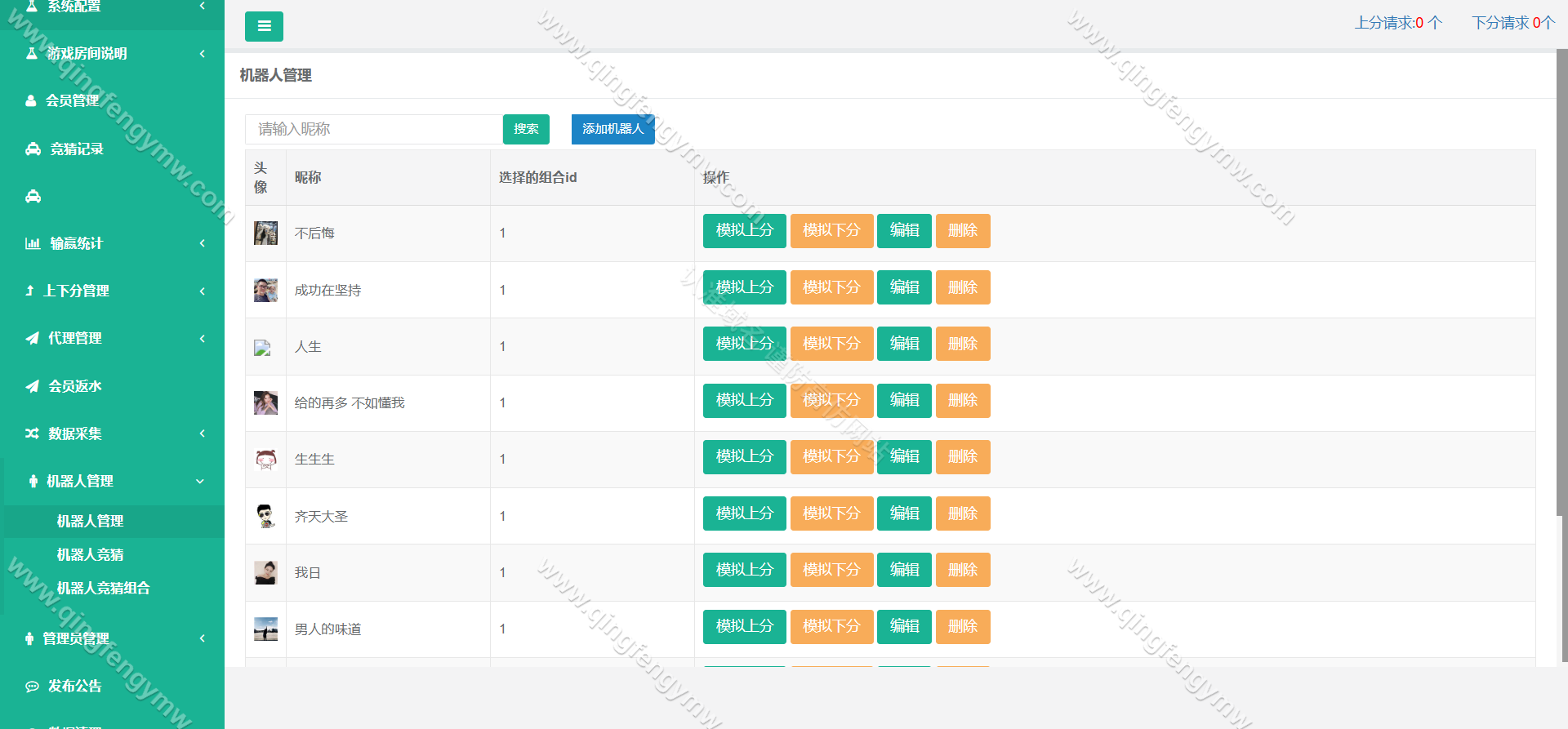Open the 机器人竞猜组合 submenu item

coord(103,588)
